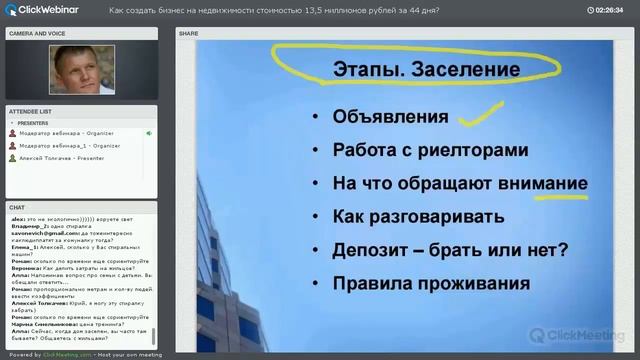The image size is (640, 360).
Task: Click the slide bullet Как разговаривать
Action: (x=418, y=216)
